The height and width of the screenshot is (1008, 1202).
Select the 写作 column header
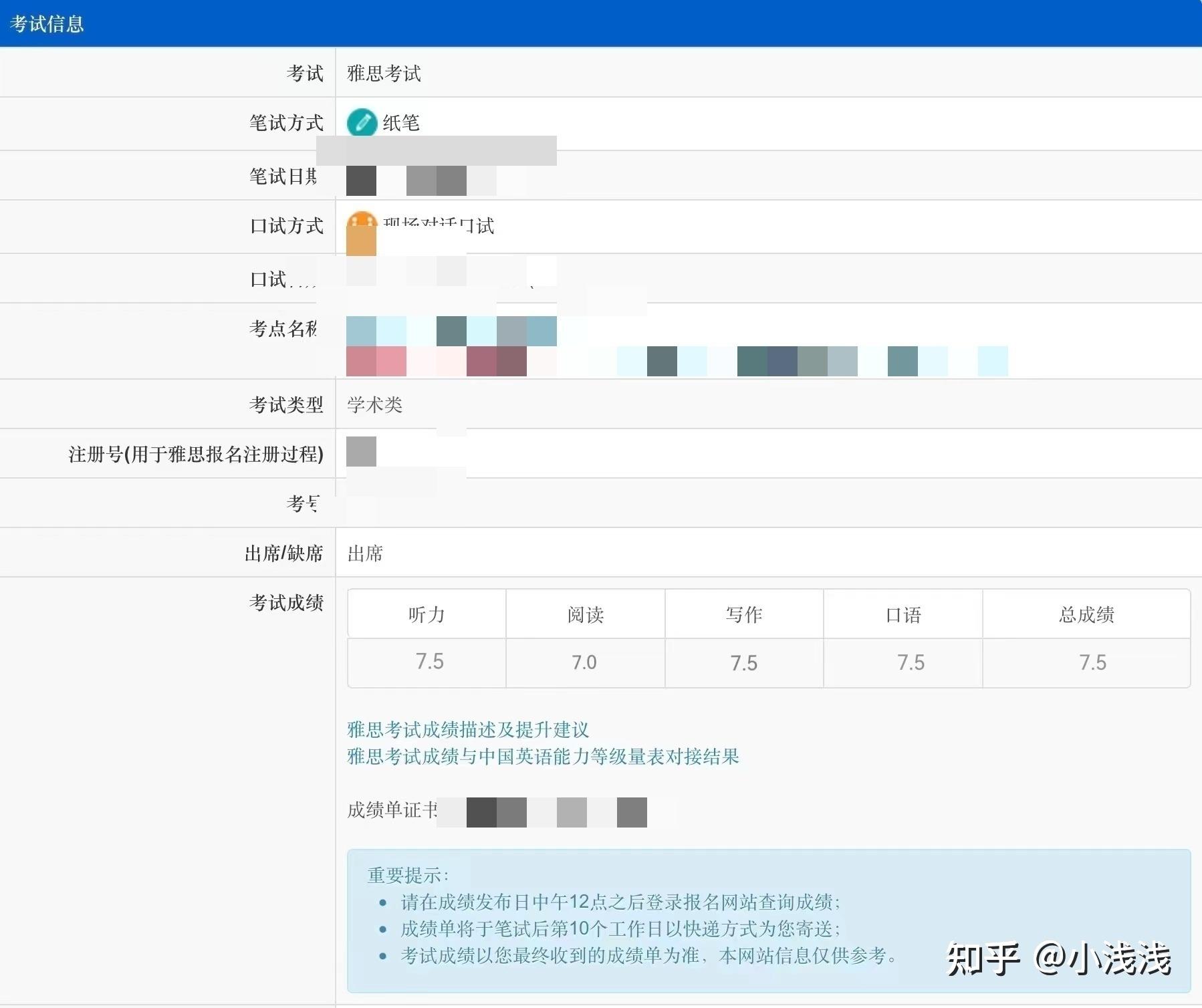744,615
